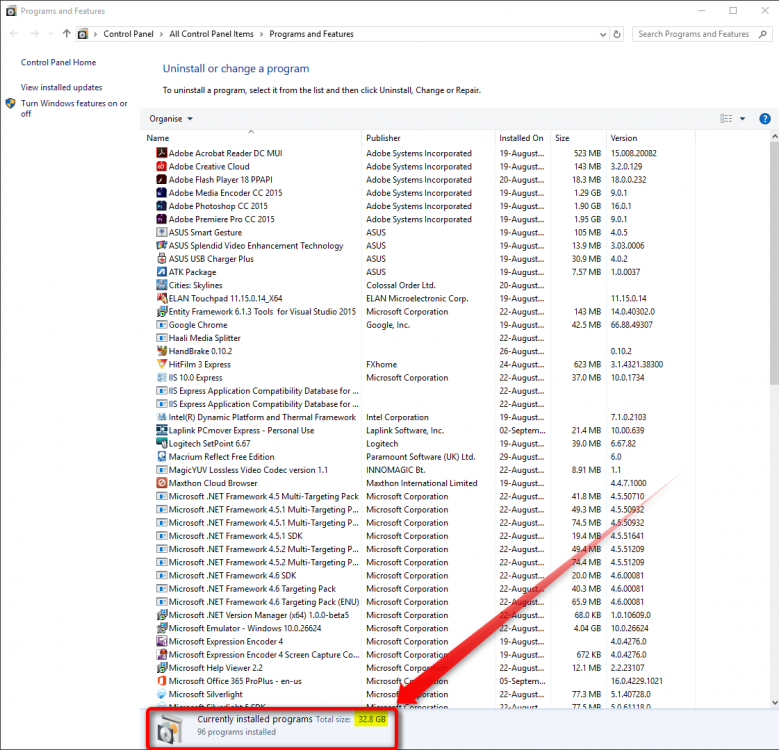Click the up arrow navigation icon
The image size is (779, 750).
[66, 34]
